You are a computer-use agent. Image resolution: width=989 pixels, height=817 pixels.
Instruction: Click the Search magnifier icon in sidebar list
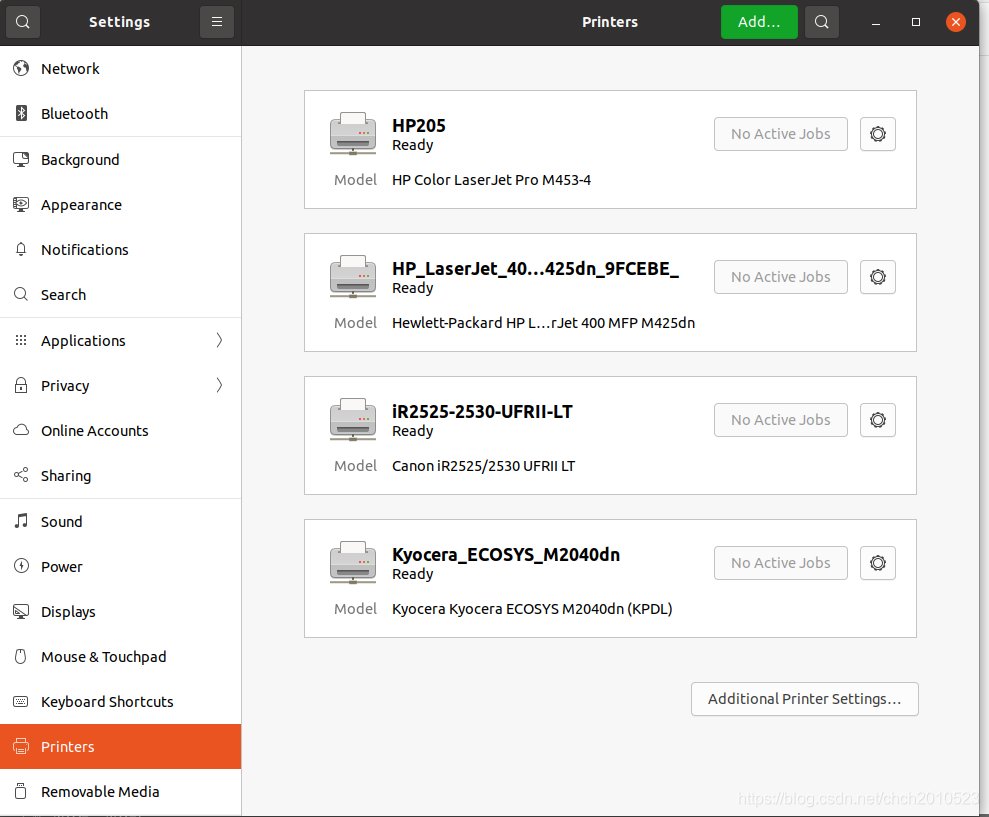pos(21,295)
